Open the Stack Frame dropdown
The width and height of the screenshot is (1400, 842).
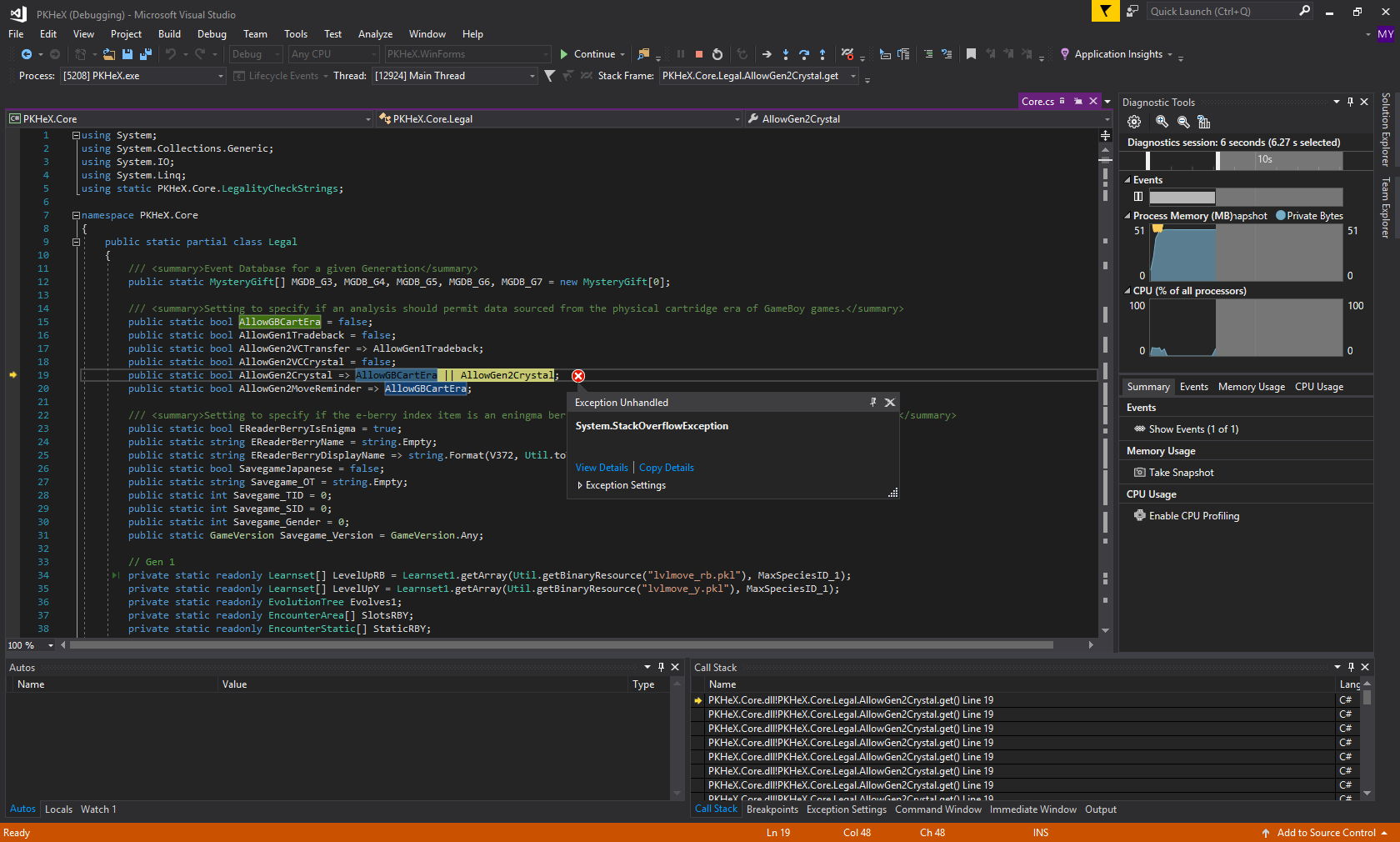(853, 75)
